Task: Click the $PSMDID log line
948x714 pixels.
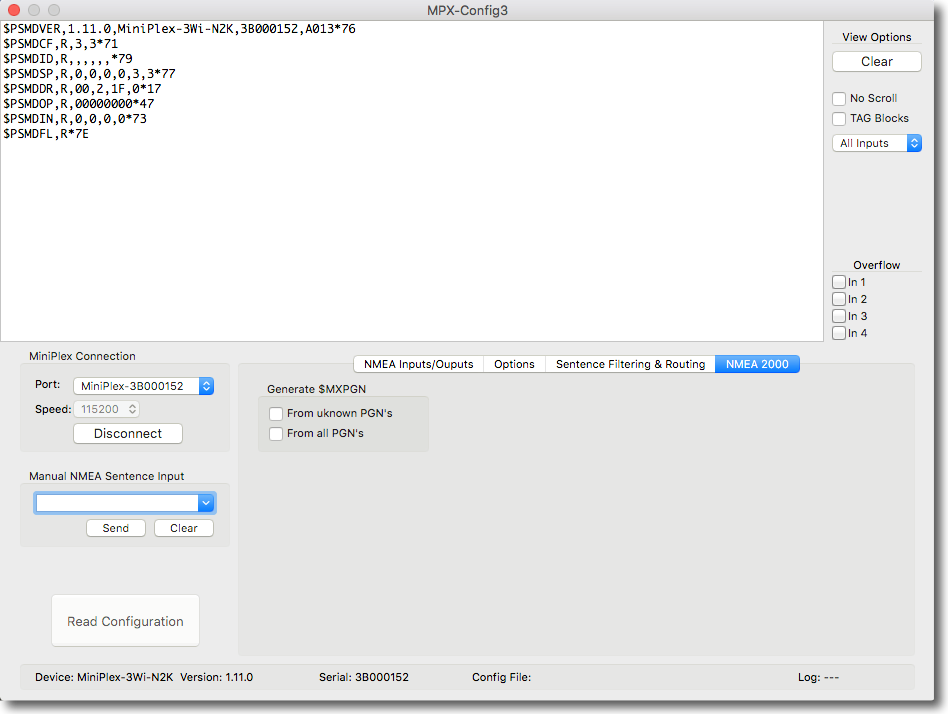Action: click(x=68, y=59)
